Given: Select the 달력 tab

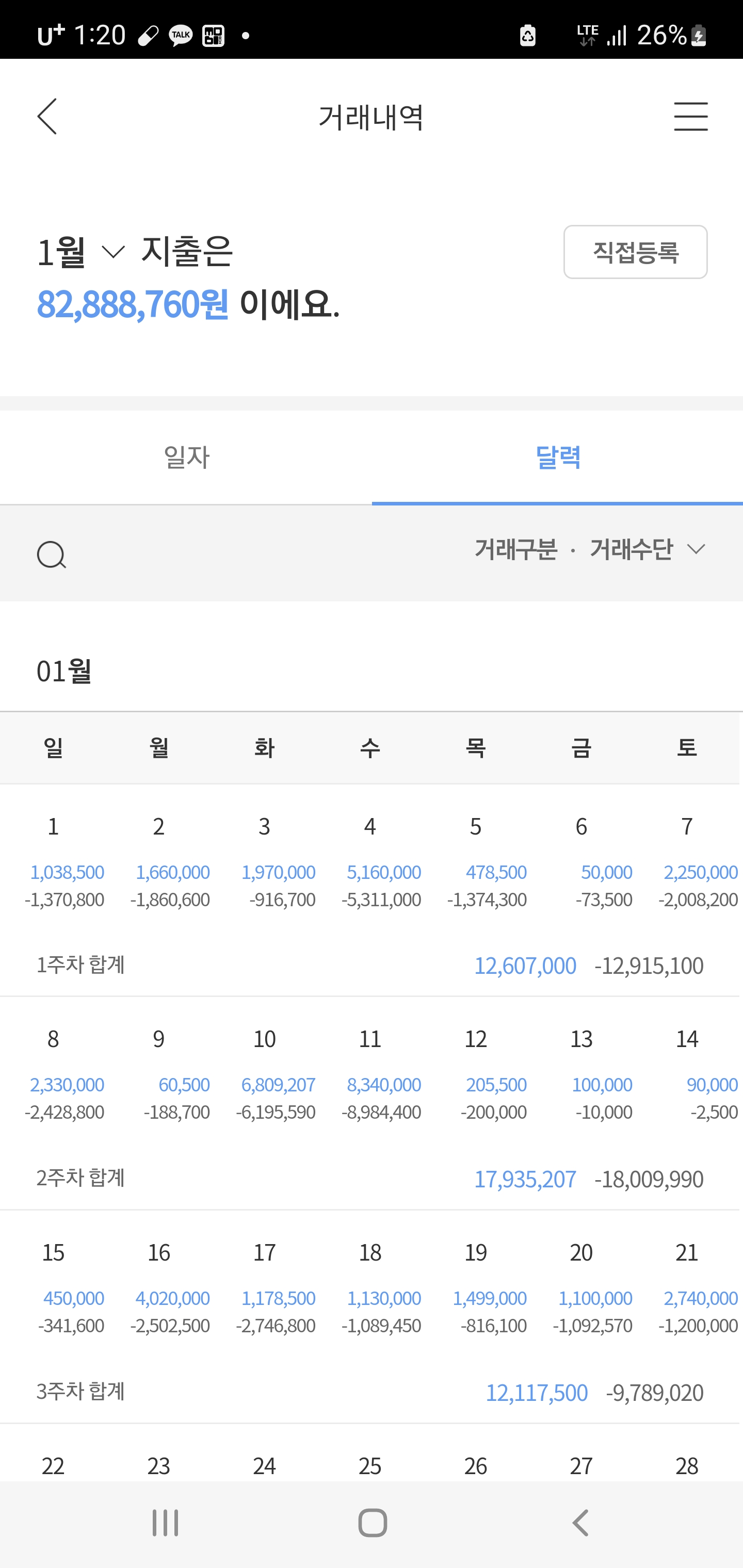Looking at the screenshot, I should (x=557, y=457).
